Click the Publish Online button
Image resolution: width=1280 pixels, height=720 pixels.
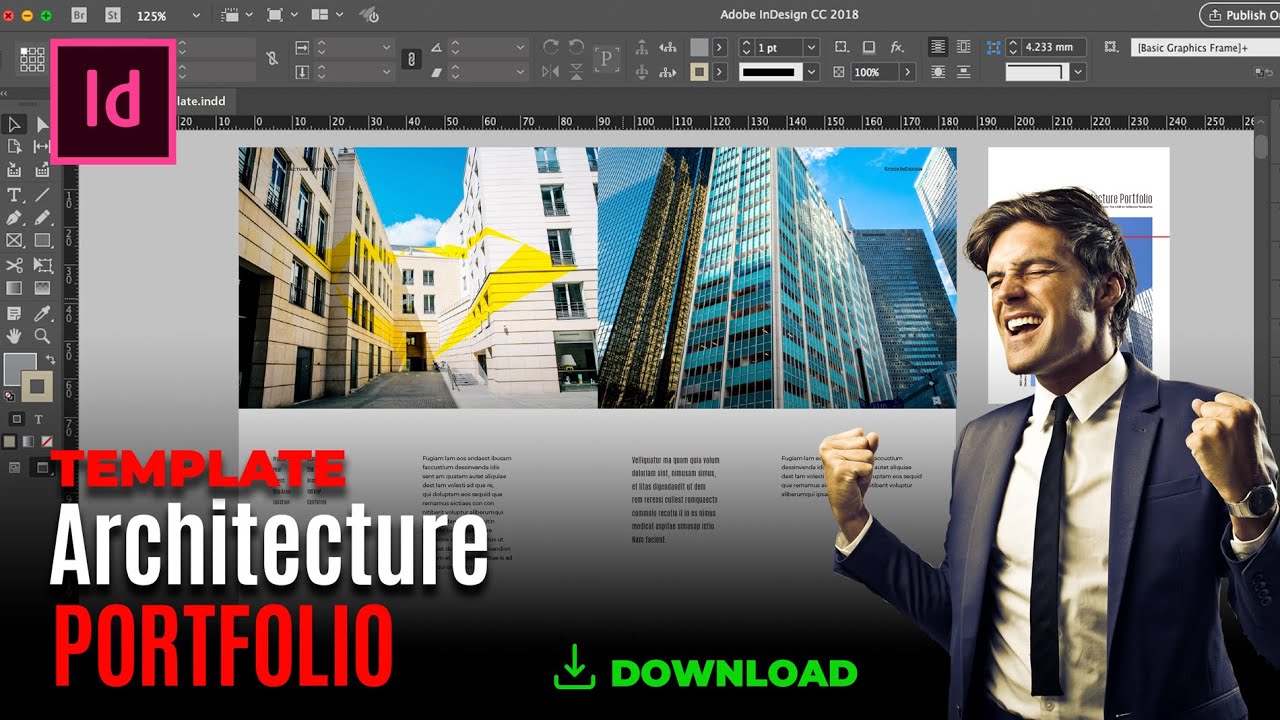coord(1240,15)
